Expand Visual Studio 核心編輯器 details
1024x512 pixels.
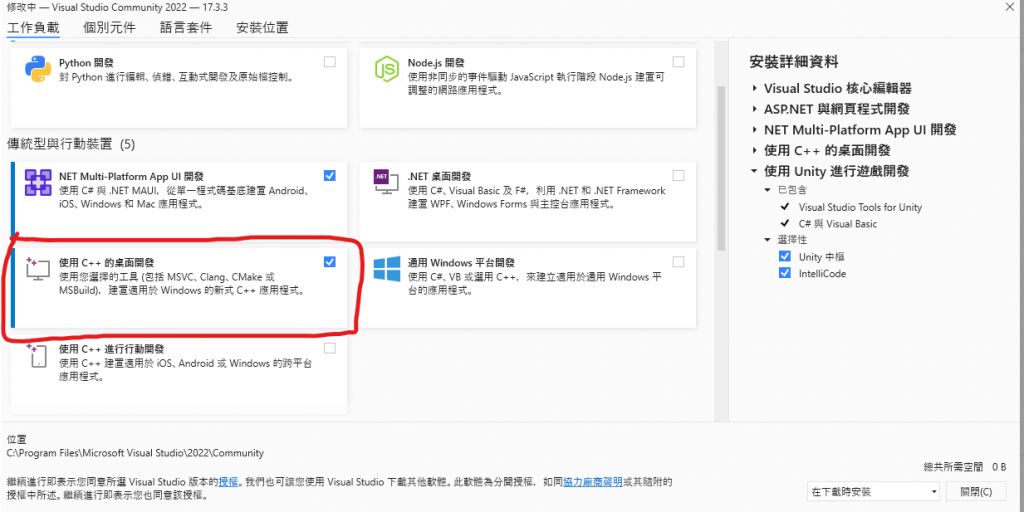tap(755, 88)
